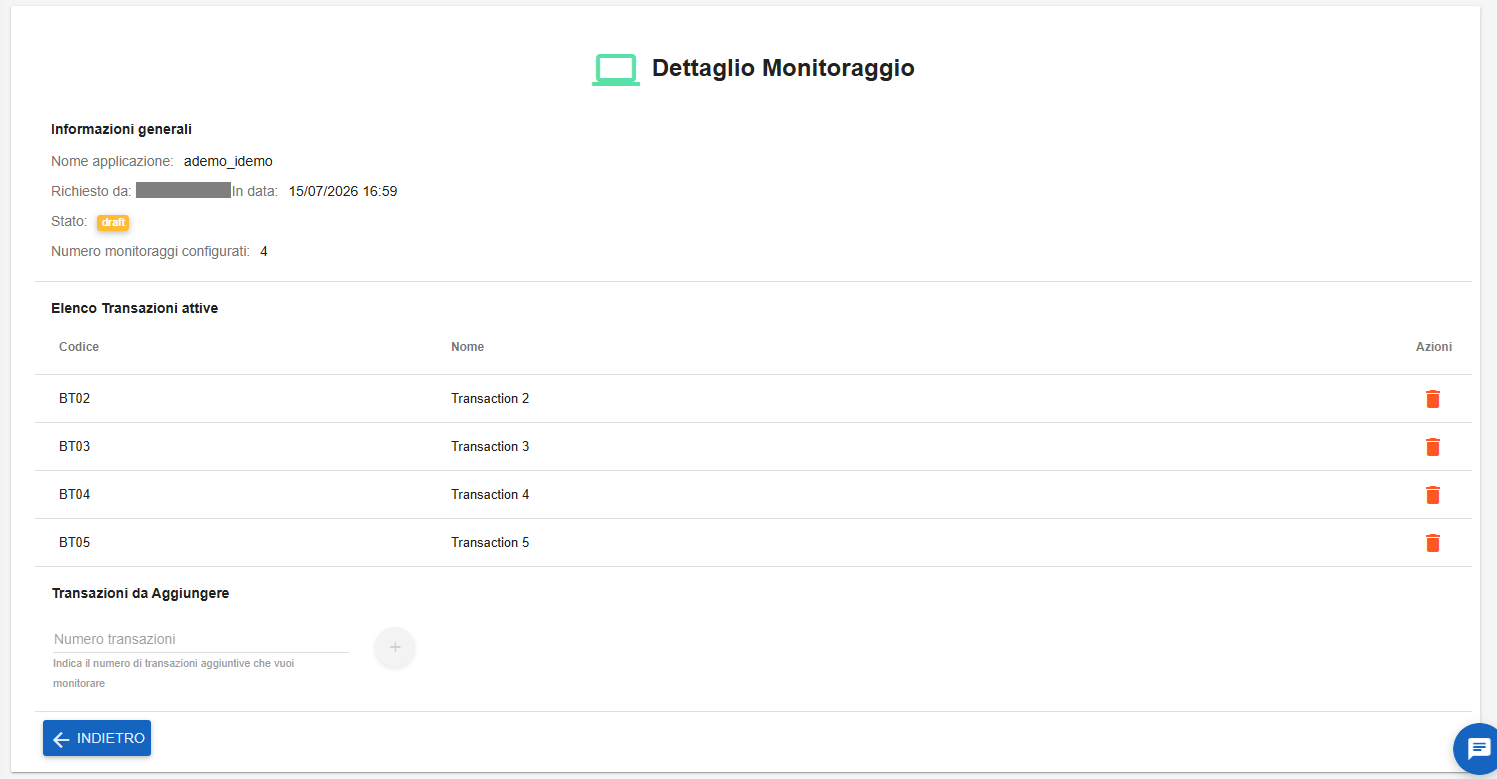Click the Nome column header
This screenshot has height=779, width=1497.
pos(467,347)
